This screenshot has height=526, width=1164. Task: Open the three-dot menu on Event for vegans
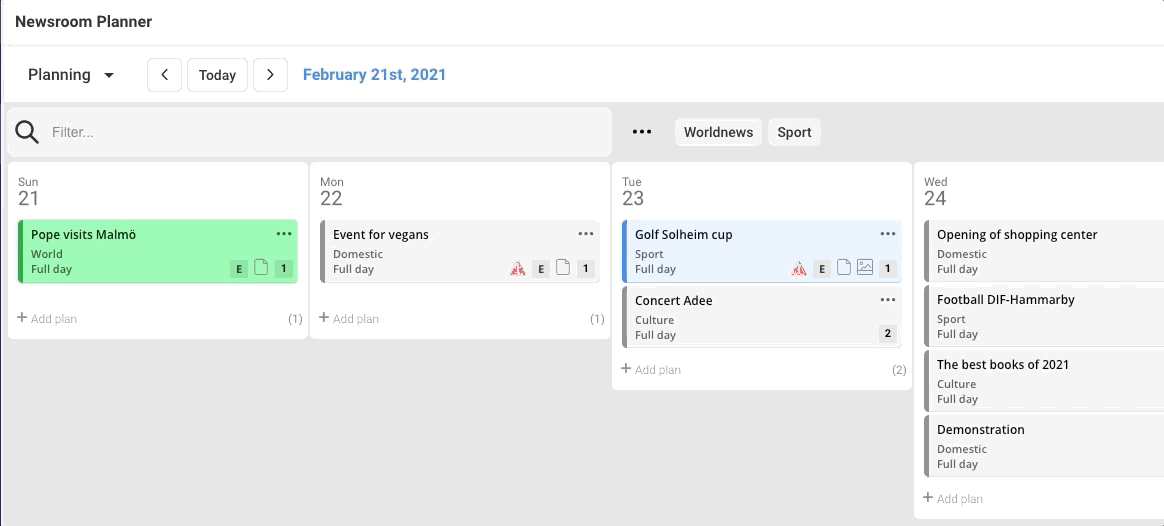tap(586, 234)
